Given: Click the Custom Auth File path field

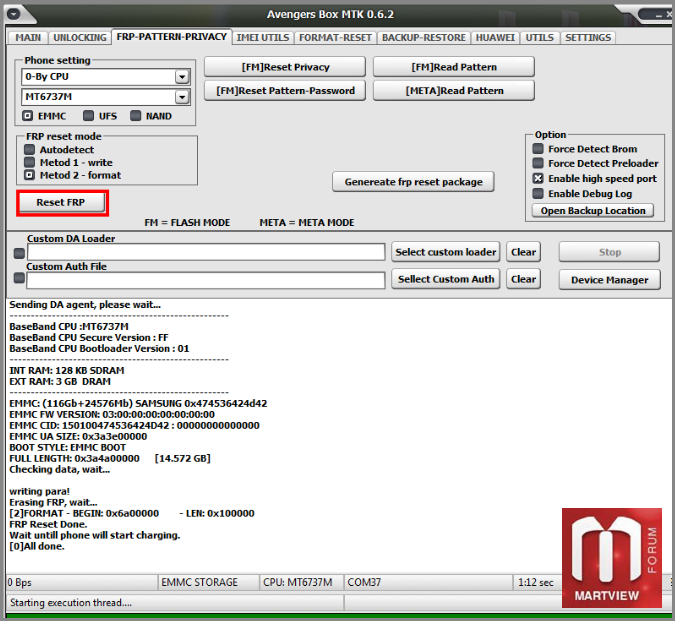Looking at the screenshot, I should [x=206, y=280].
